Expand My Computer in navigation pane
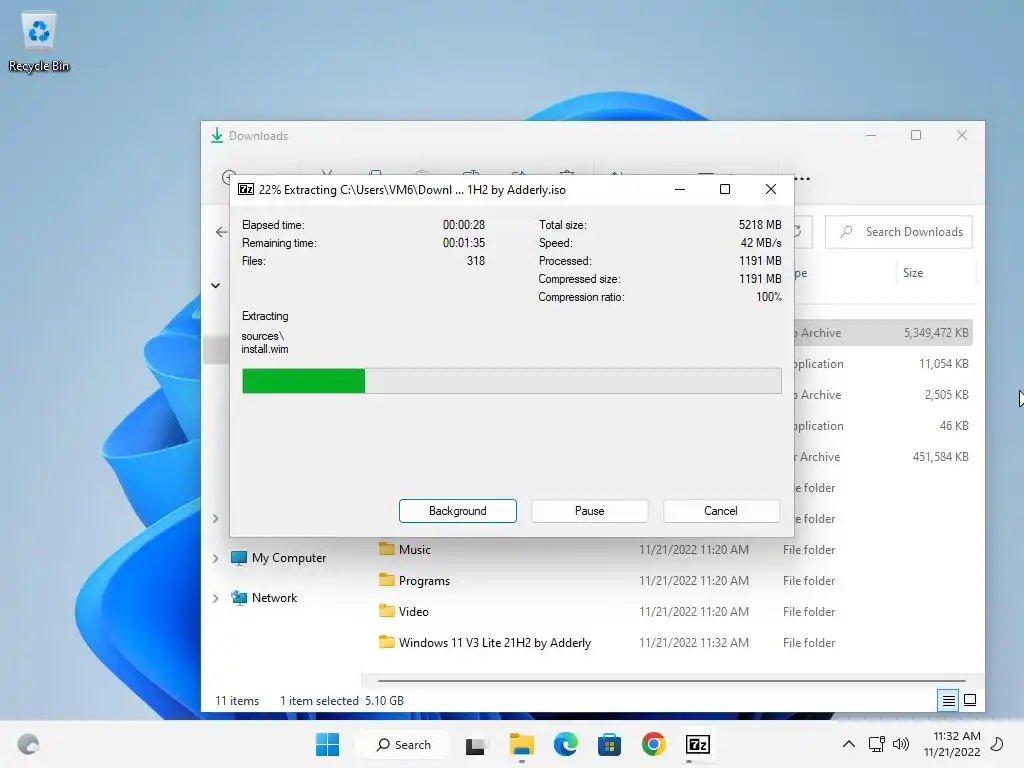1024x768 pixels. point(216,558)
